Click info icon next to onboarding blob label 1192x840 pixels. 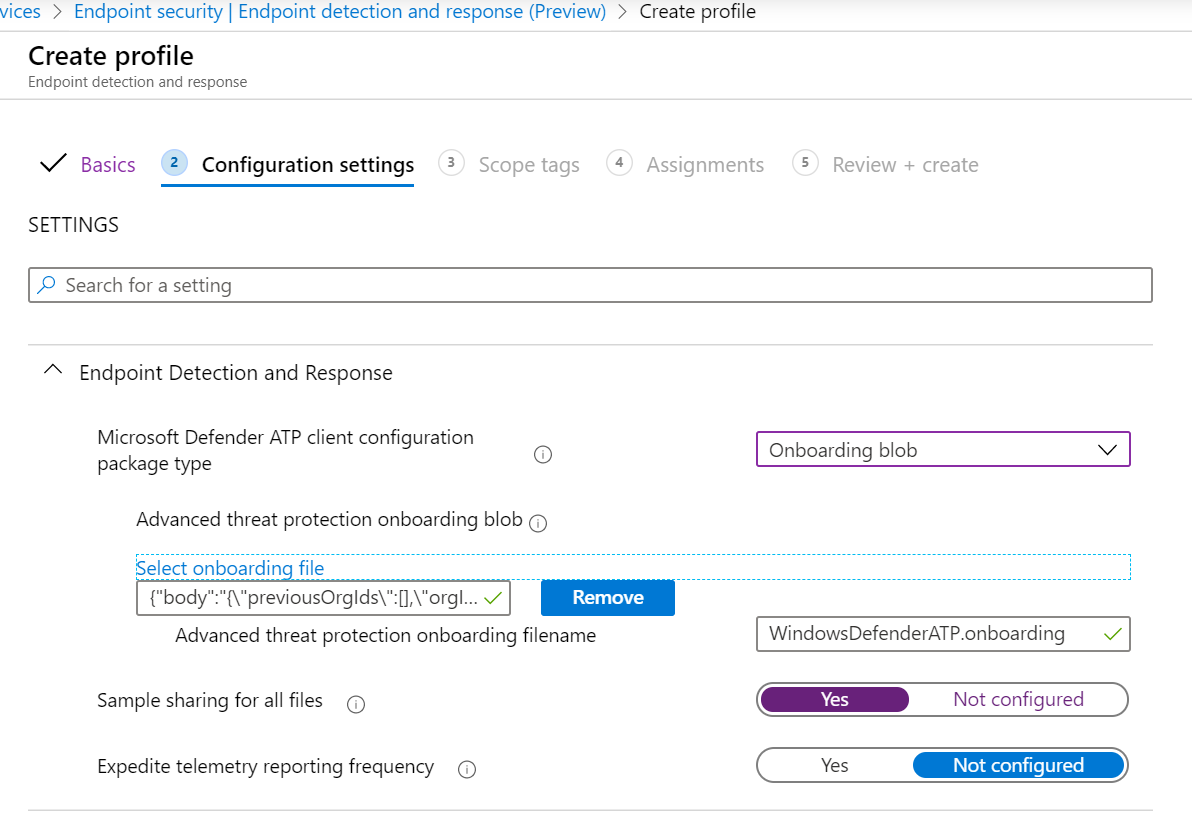538,523
